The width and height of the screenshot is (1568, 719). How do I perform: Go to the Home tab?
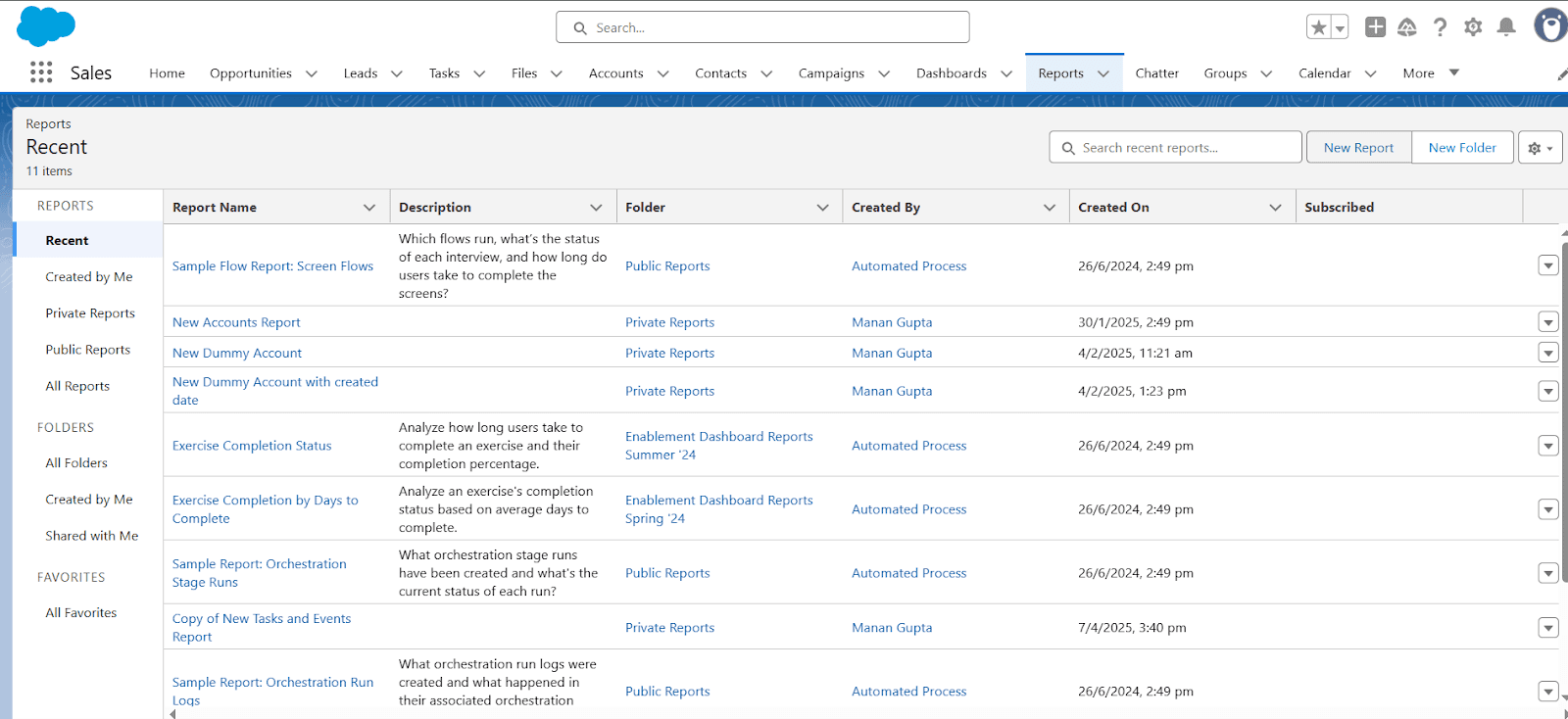click(167, 73)
